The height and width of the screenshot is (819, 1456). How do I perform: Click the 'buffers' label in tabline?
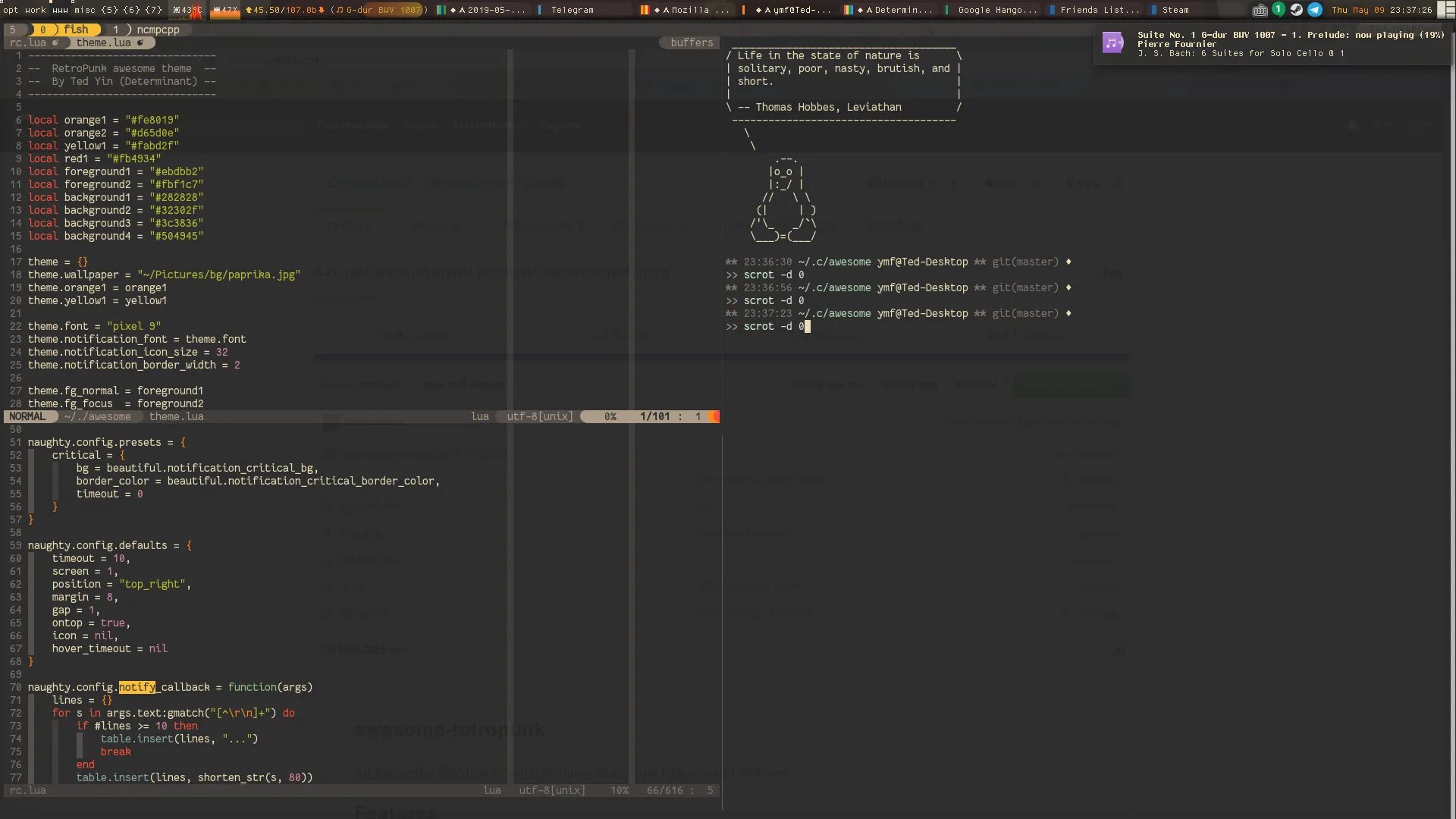tap(691, 42)
